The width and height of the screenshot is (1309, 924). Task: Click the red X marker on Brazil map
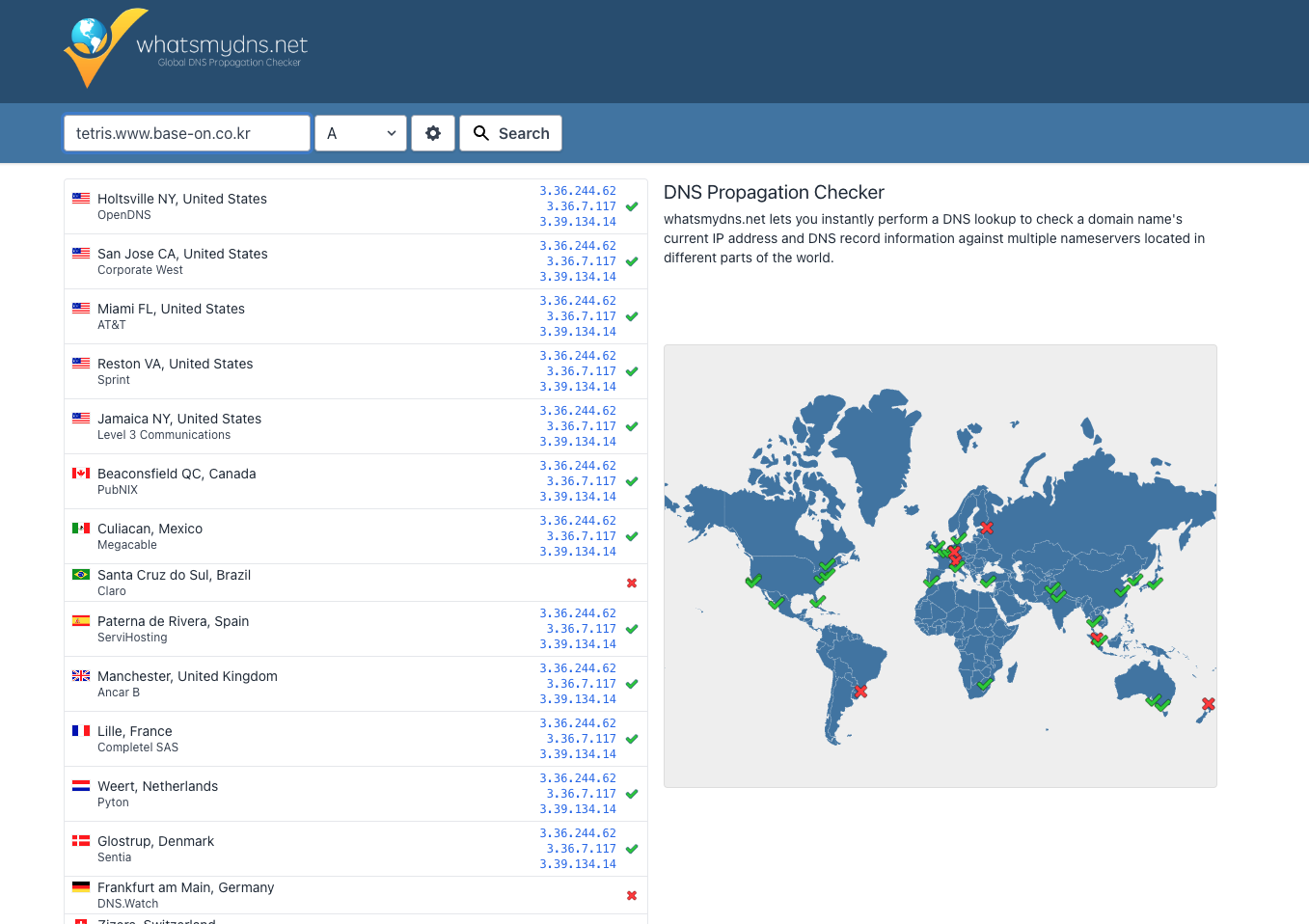(860, 692)
